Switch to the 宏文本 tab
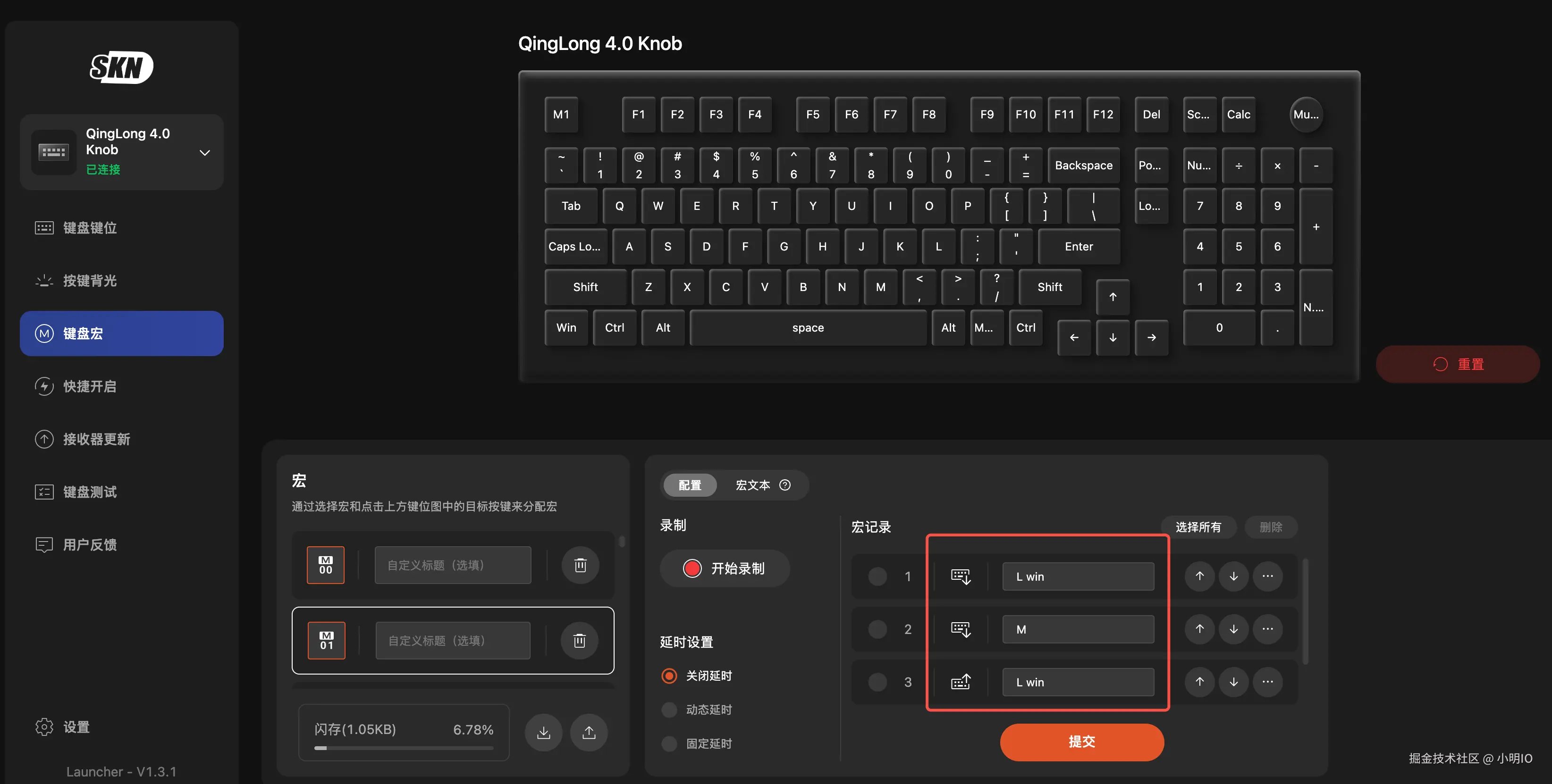The height and width of the screenshot is (784, 1552). 752,485
